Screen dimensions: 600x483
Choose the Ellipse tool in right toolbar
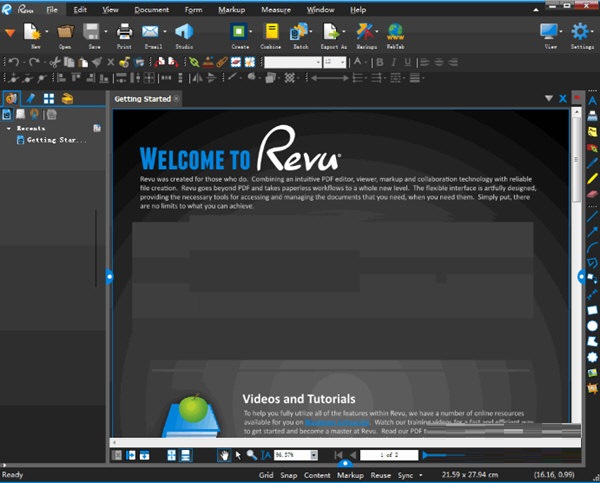coord(592,326)
